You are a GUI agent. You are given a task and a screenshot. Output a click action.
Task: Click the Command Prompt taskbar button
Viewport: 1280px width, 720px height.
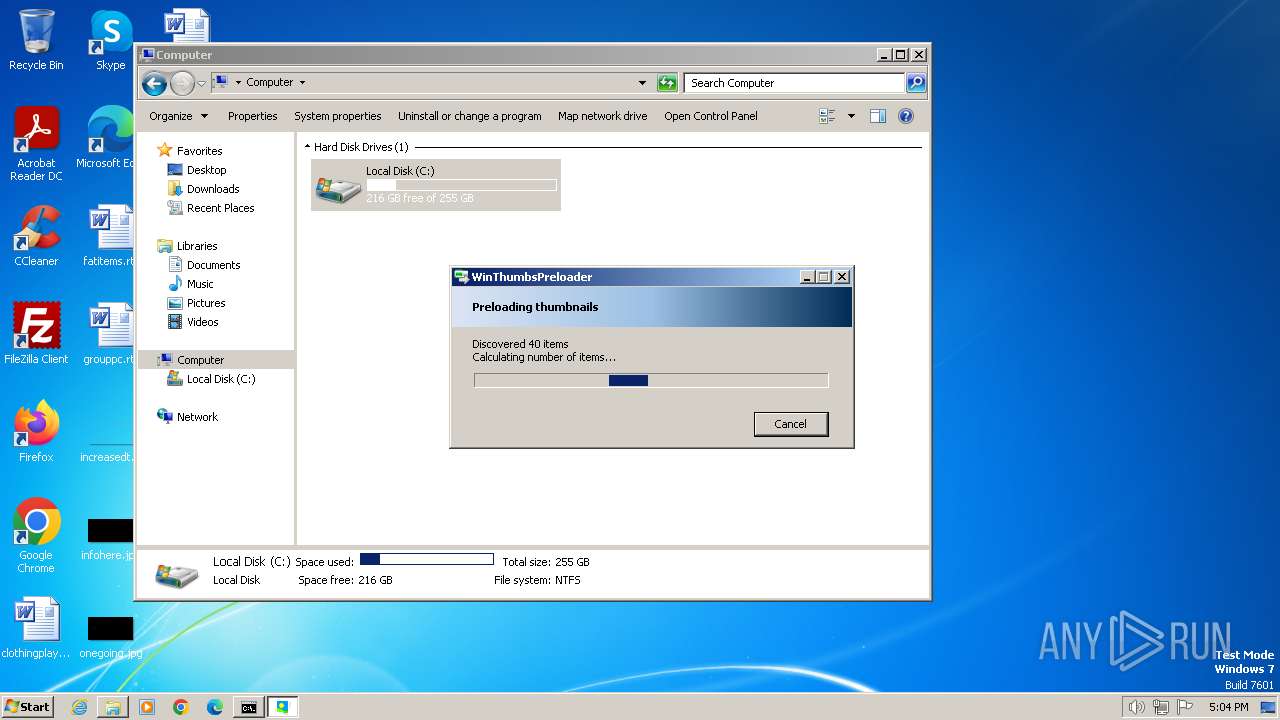click(x=249, y=707)
